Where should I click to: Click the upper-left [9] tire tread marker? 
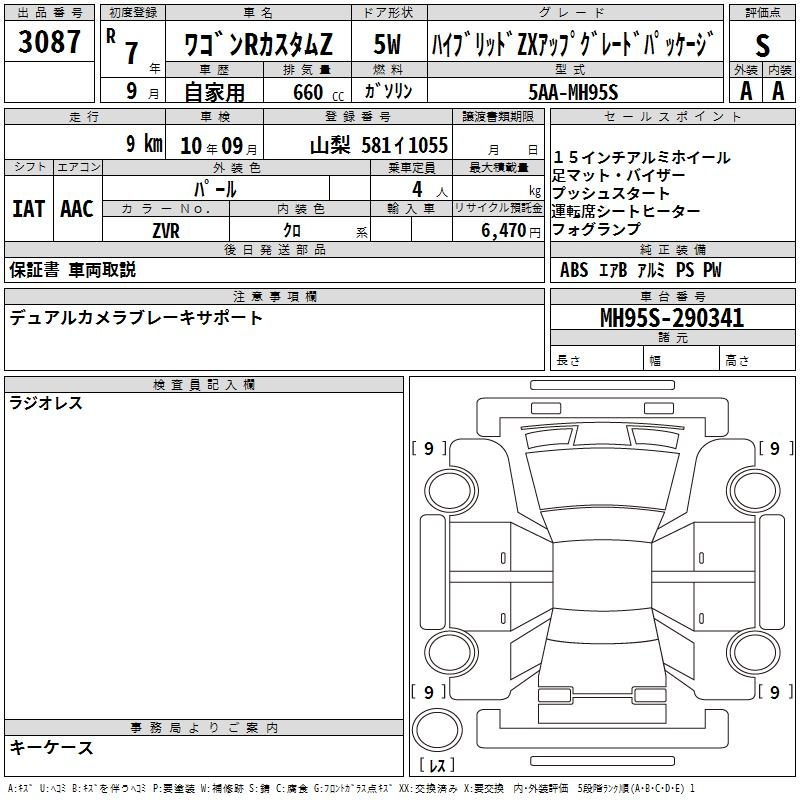point(429,449)
